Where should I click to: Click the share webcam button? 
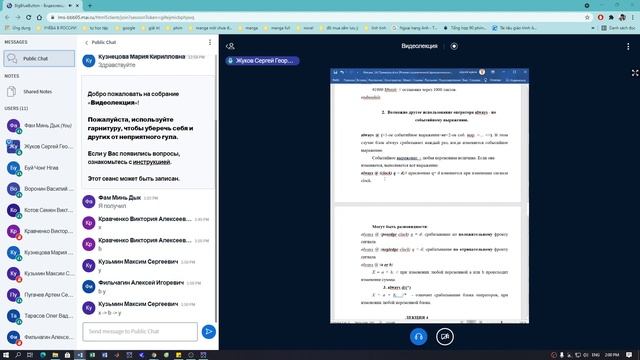click(x=444, y=337)
